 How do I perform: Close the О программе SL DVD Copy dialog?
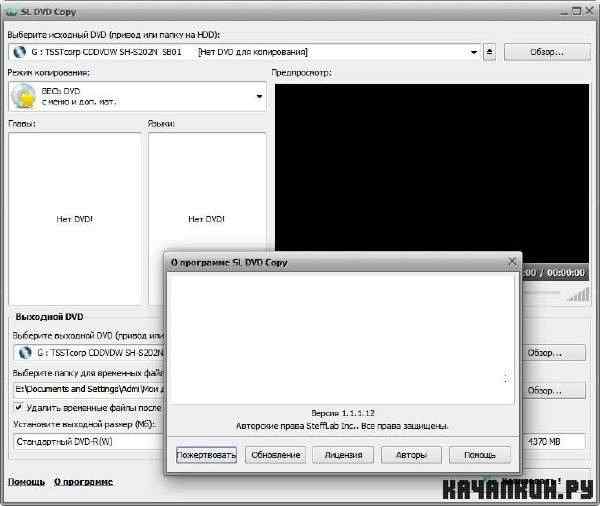pos(512,262)
